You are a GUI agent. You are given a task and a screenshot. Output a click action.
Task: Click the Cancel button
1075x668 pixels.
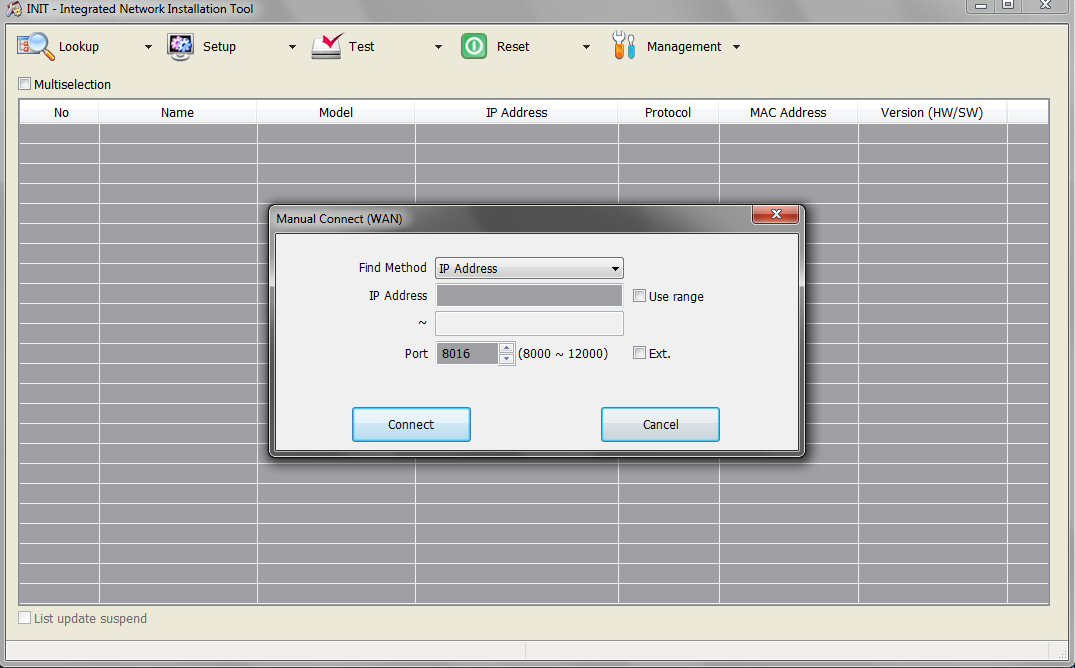pos(660,425)
